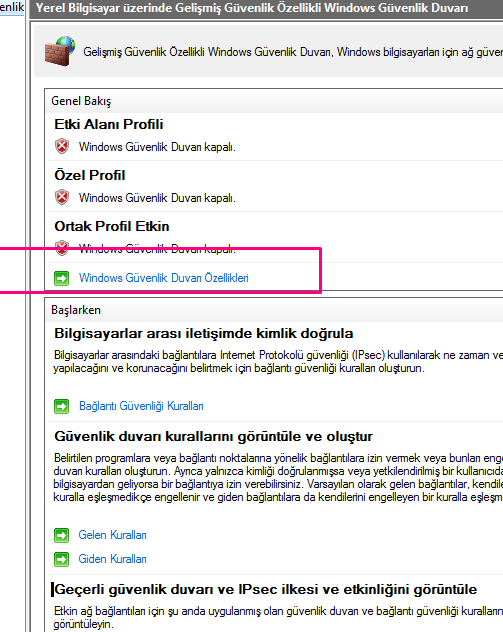Click the description paragraph starting Bilgisayarlar arasındaki bağlantılara
The height and width of the screenshot is (632, 503).
[x=278, y=362]
